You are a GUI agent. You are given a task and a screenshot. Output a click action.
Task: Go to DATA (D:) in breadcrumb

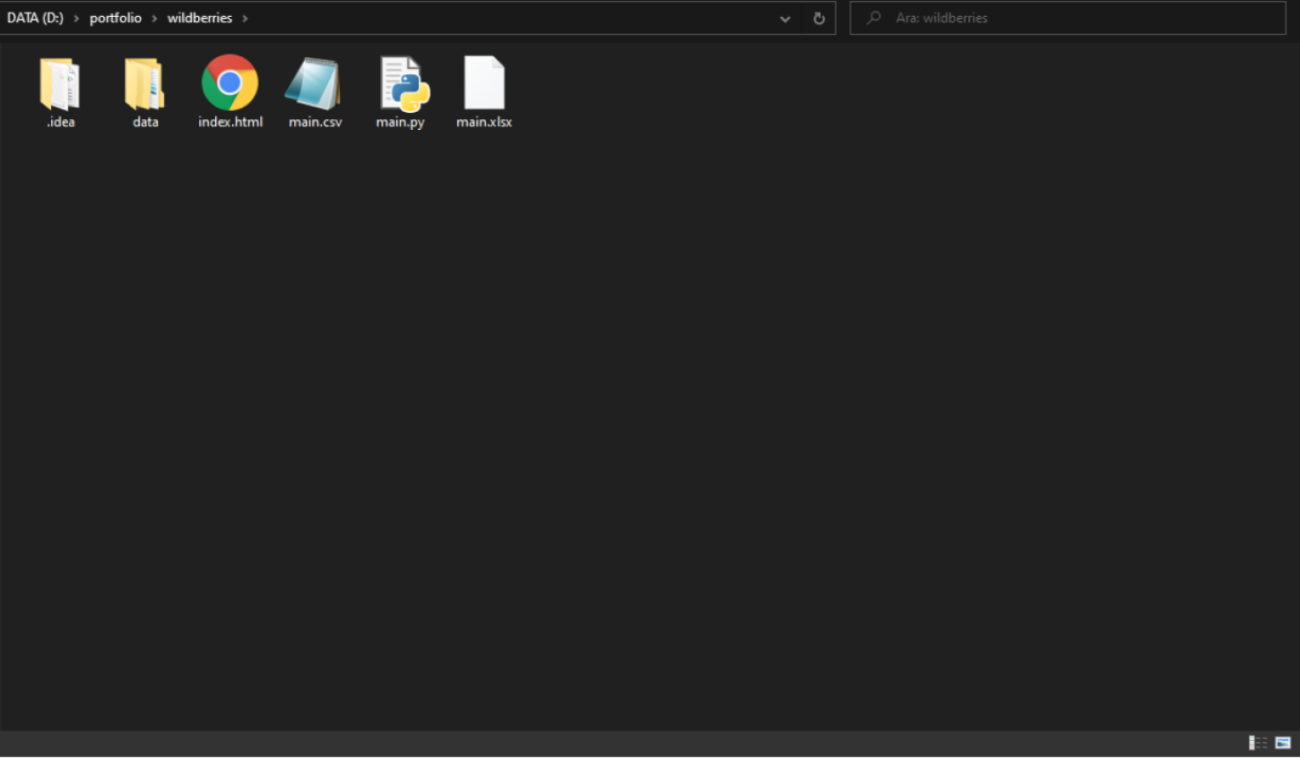[35, 18]
